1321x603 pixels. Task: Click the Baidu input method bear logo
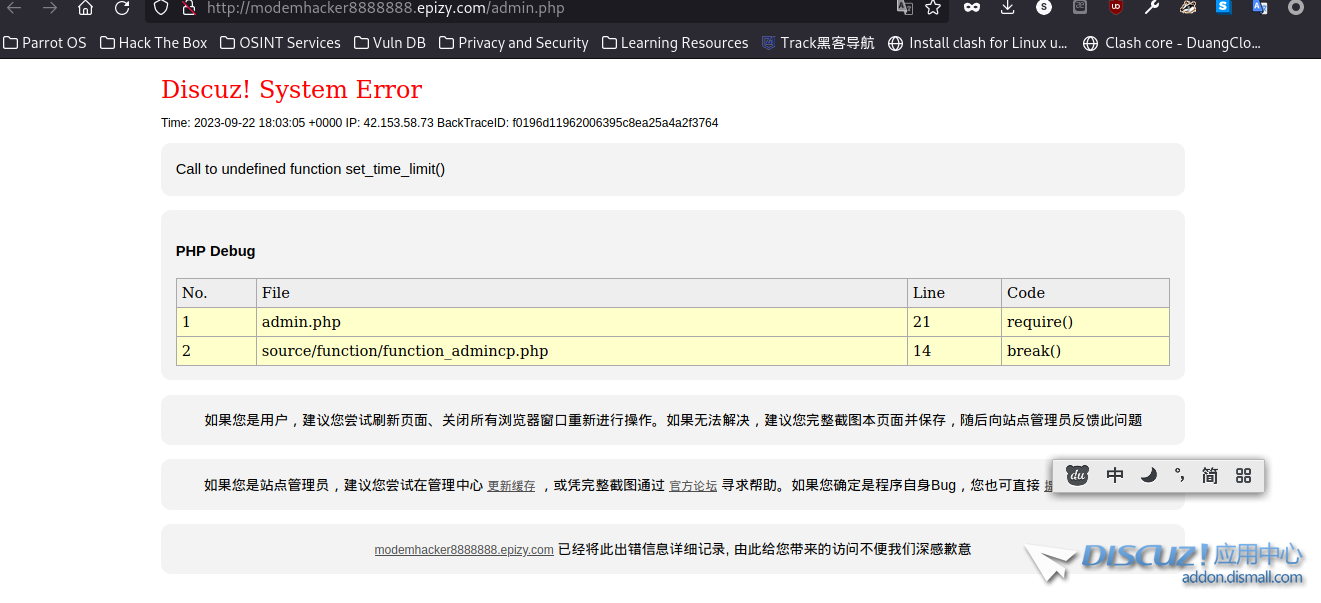coord(1077,476)
